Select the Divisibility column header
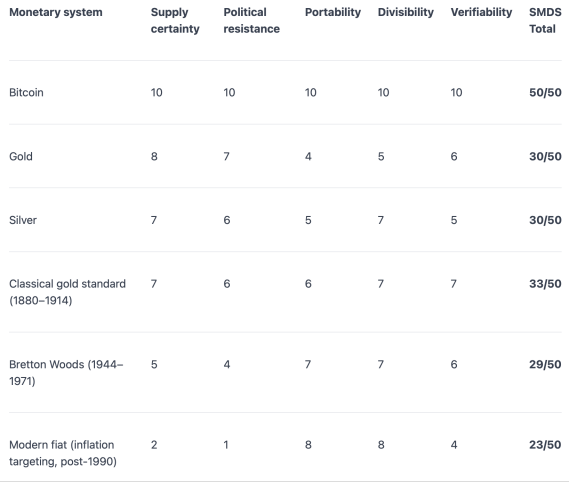The image size is (569, 482). [406, 12]
